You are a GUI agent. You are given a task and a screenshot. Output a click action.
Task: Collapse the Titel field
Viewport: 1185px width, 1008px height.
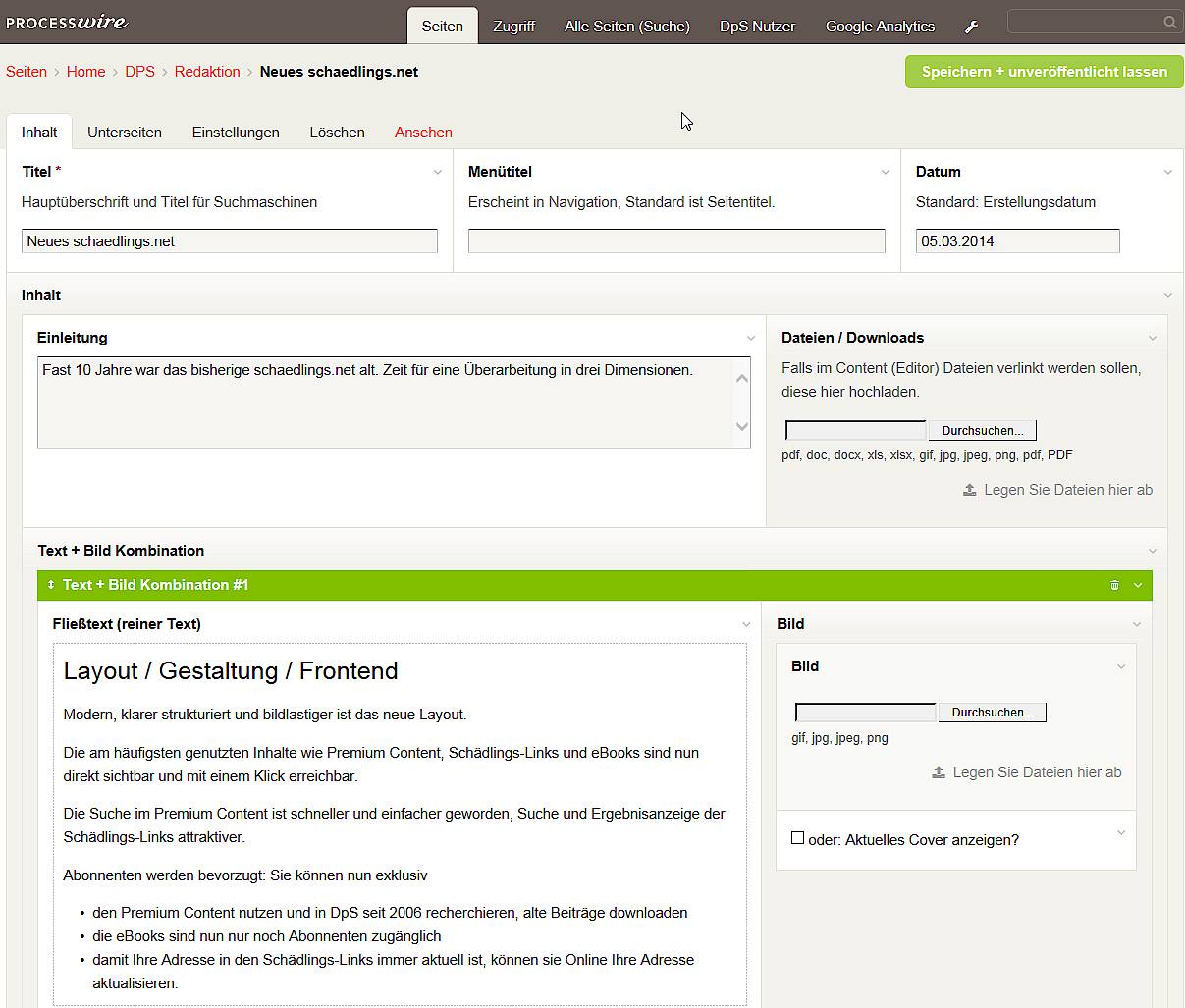click(437, 172)
